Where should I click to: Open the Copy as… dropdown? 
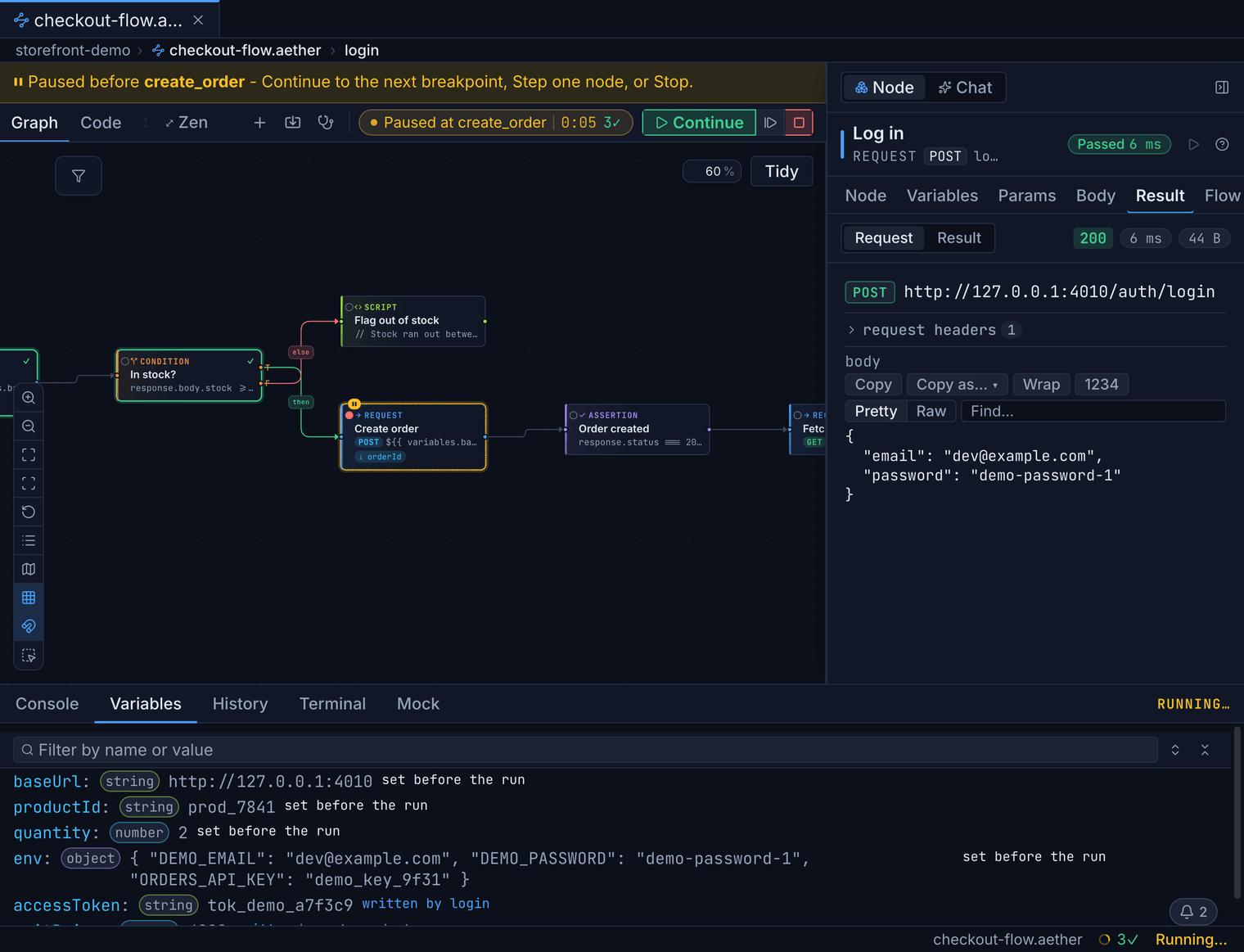click(x=957, y=385)
